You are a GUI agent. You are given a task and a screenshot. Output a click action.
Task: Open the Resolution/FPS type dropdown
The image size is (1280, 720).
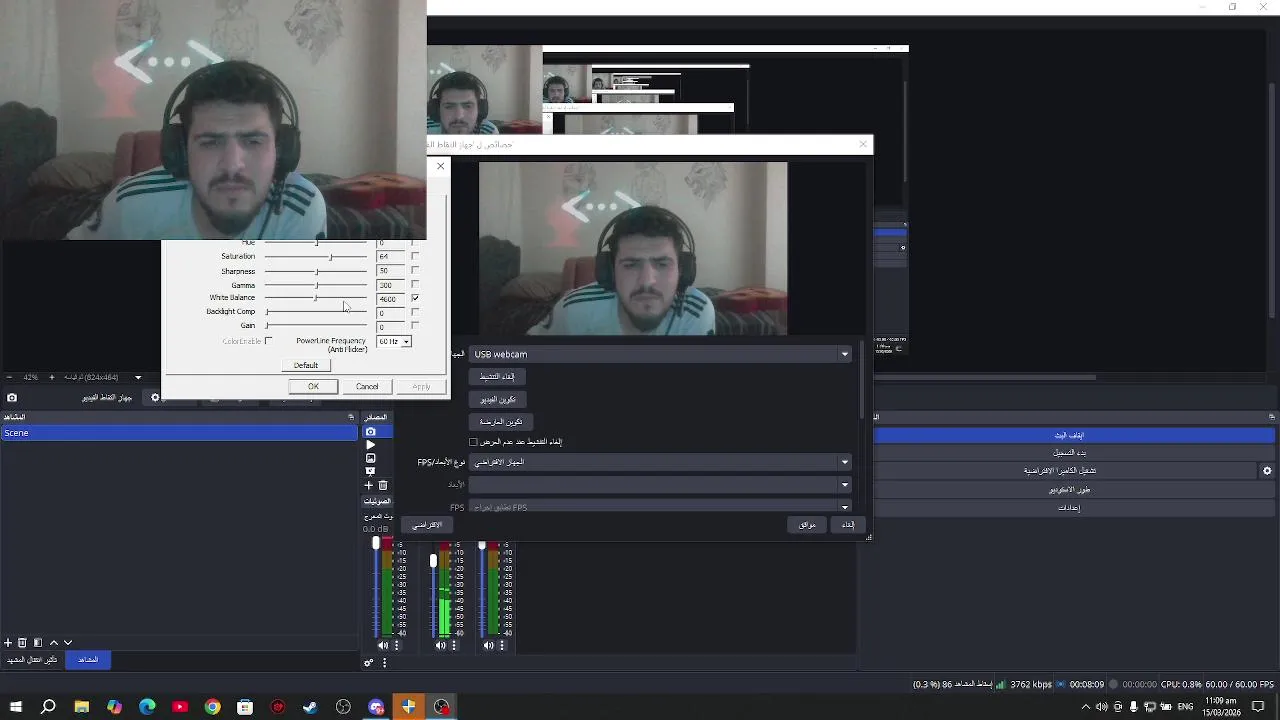(x=660, y=462)
